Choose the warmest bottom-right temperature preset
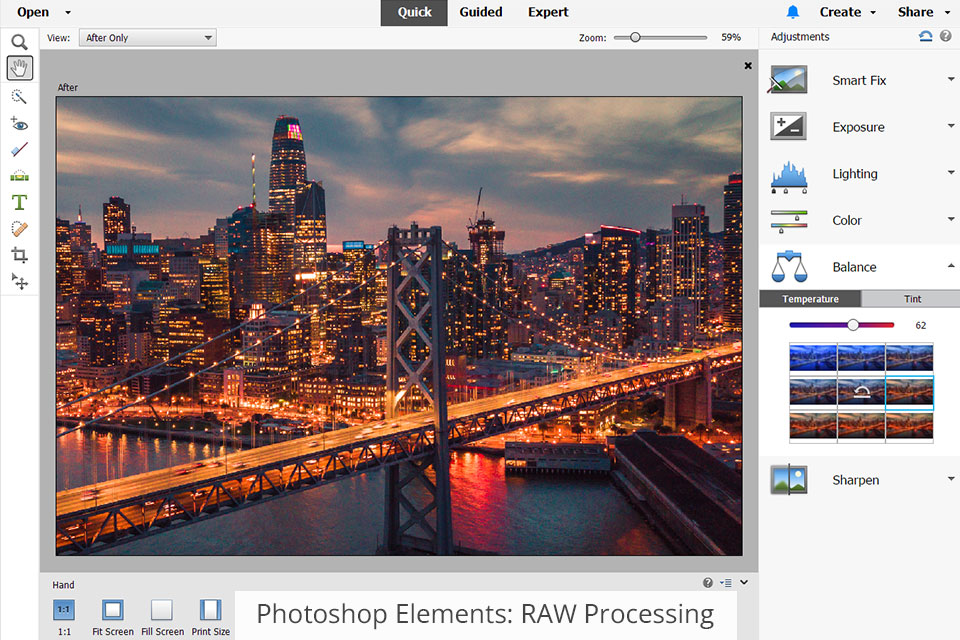This screenshot has width=960, height=640. 909,426
